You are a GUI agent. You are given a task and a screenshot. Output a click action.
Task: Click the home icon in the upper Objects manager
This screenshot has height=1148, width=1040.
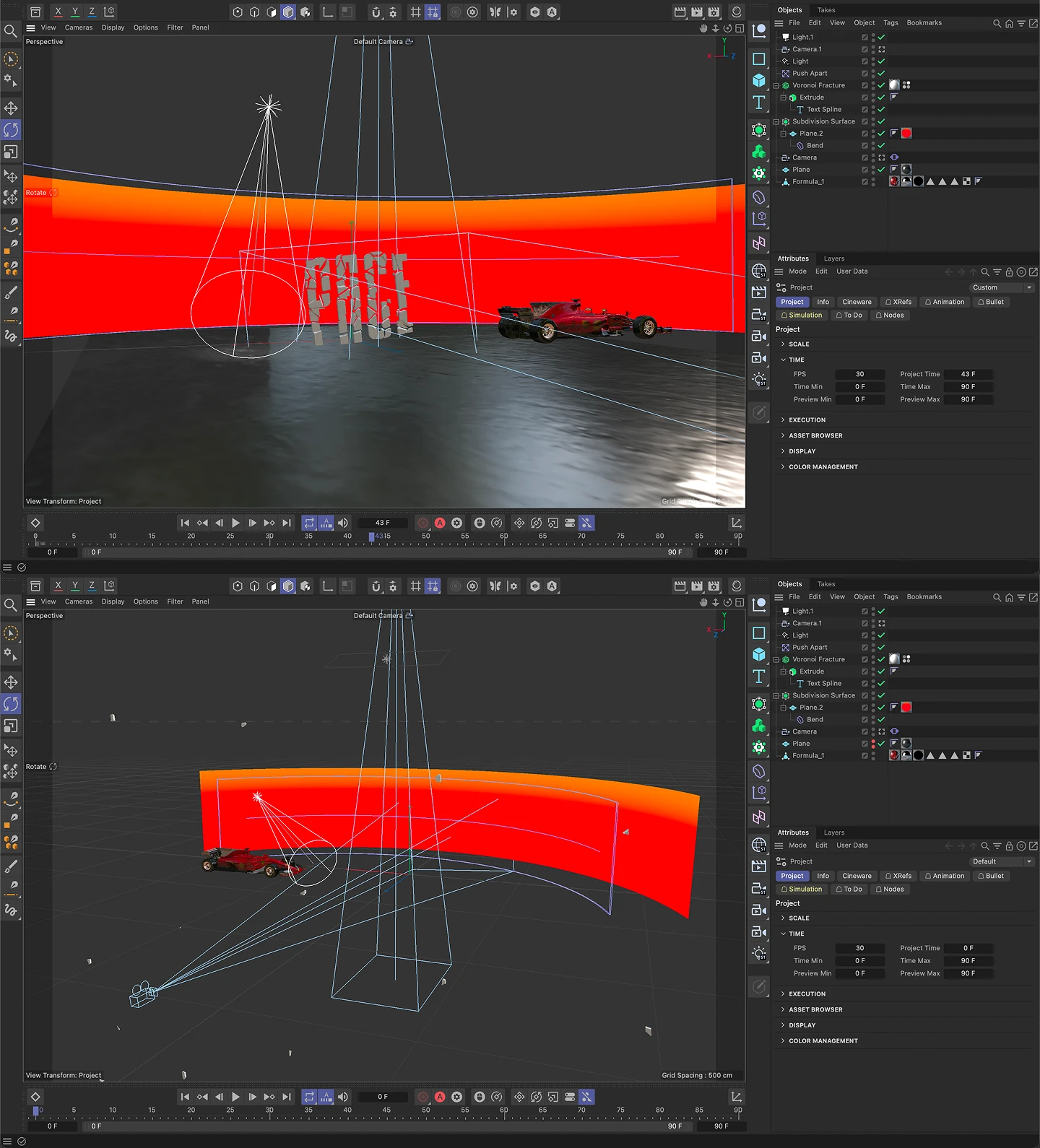[1009, 23]
